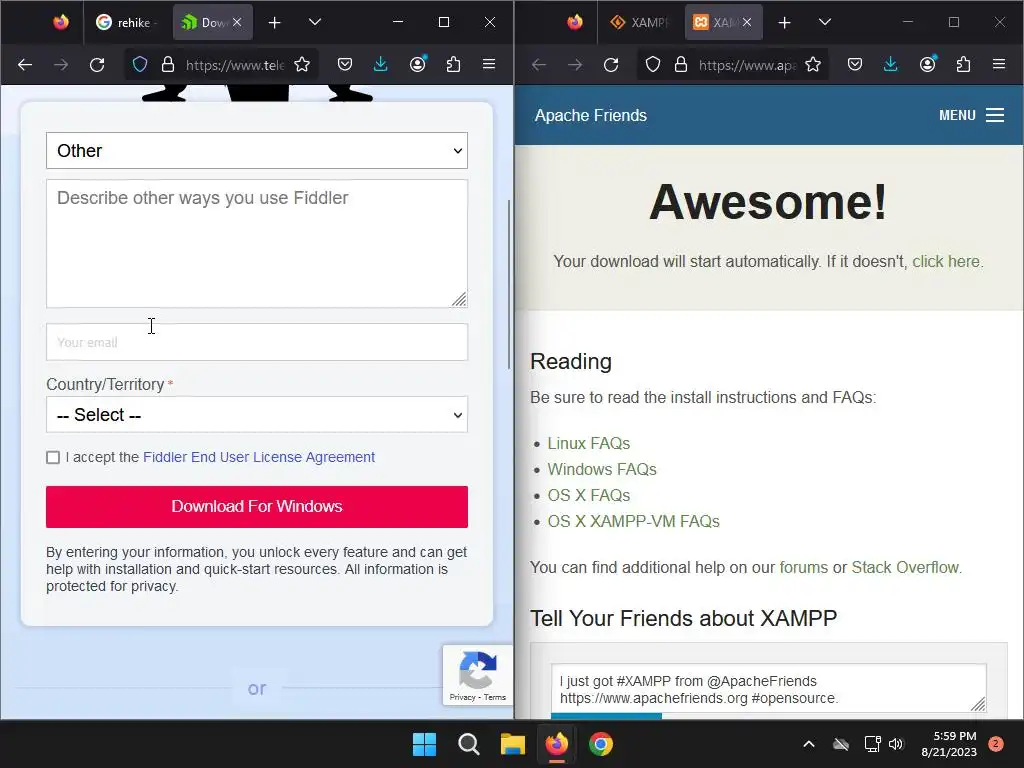The image size is (1024, 768).
Task: Open taskbar Search
Action: [x=468, y=744]
